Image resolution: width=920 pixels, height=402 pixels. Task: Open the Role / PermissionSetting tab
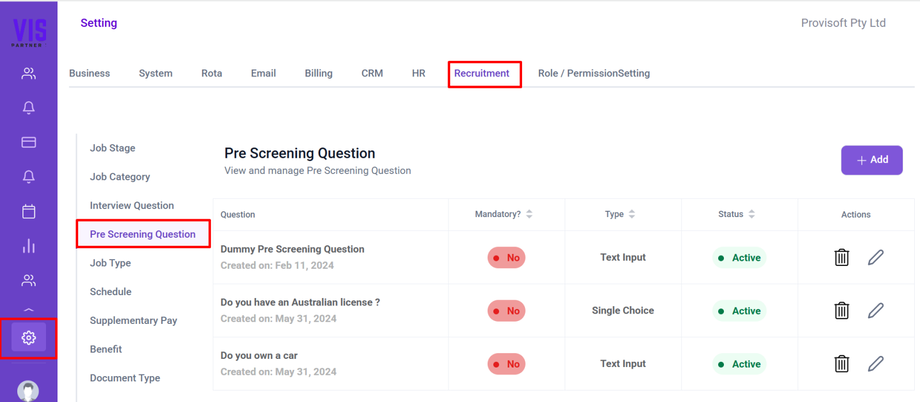point(594,73)
